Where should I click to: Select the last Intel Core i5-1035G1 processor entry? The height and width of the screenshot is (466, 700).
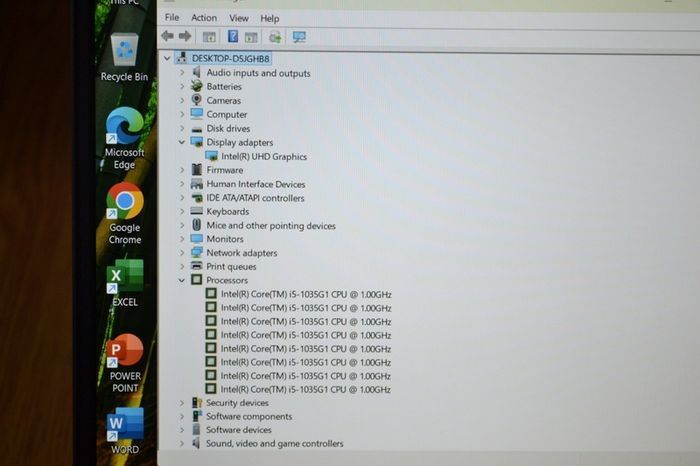click(x=306, y=389)
